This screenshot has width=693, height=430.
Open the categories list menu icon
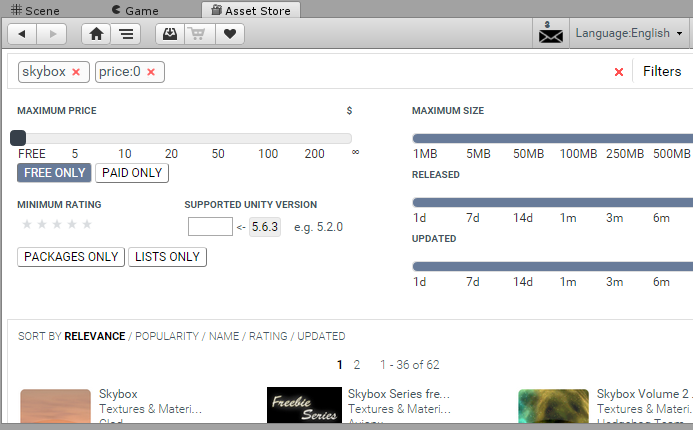(125, 34)
